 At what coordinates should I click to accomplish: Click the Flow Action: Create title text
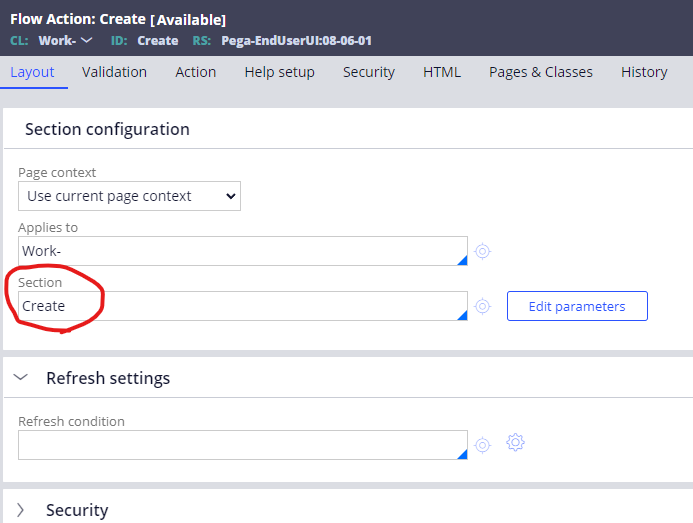[x=78, y=19]
